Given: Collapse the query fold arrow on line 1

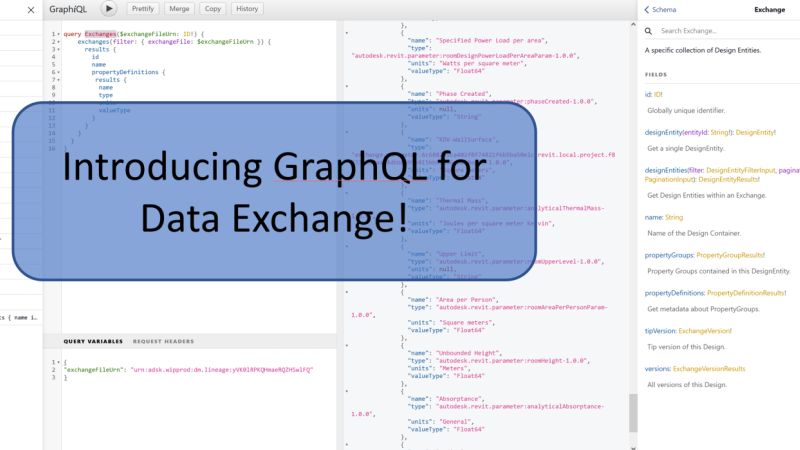Looking at the screenshot, I should tap(58, 34).
